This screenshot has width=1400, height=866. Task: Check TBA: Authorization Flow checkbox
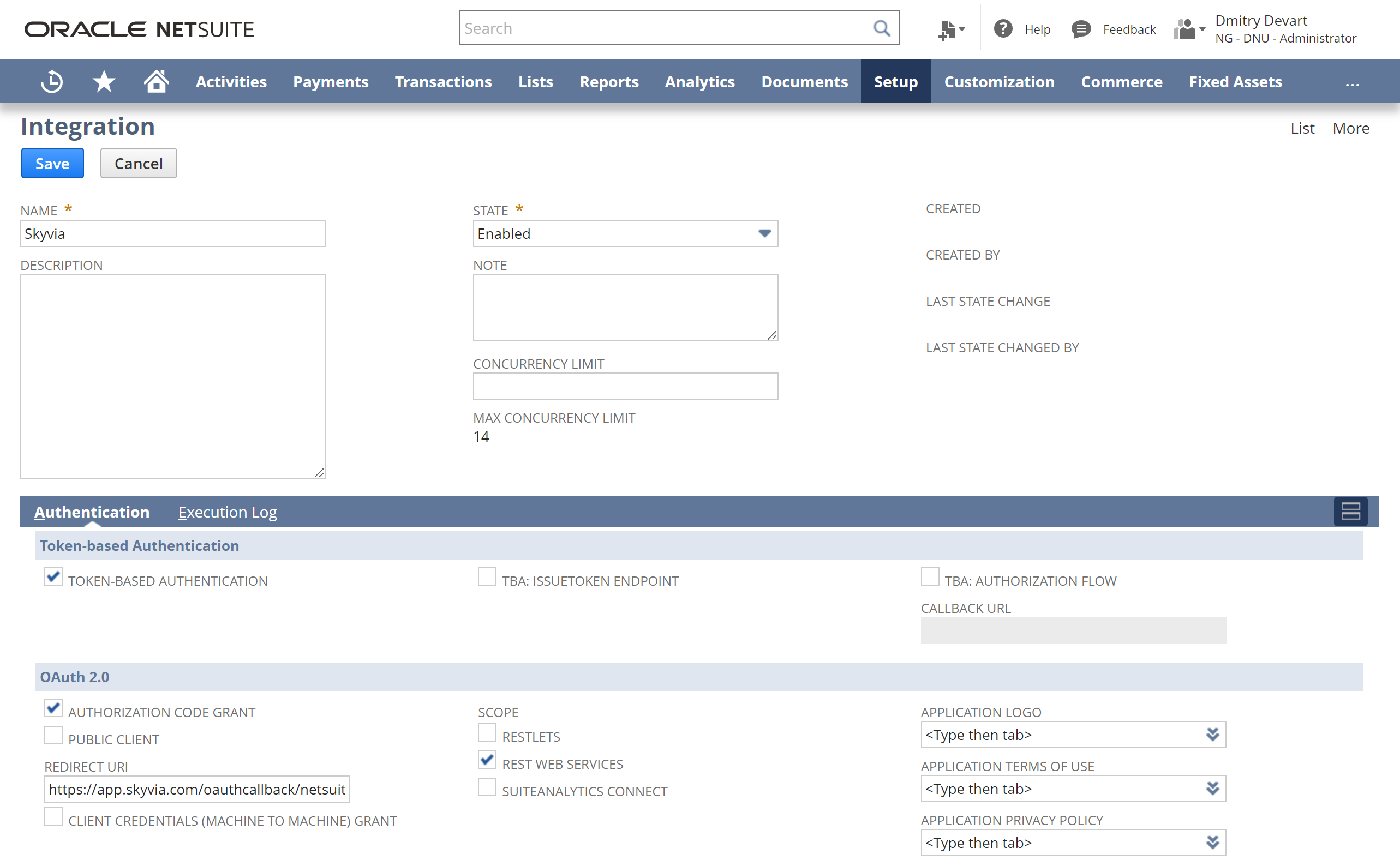point(930,578)
